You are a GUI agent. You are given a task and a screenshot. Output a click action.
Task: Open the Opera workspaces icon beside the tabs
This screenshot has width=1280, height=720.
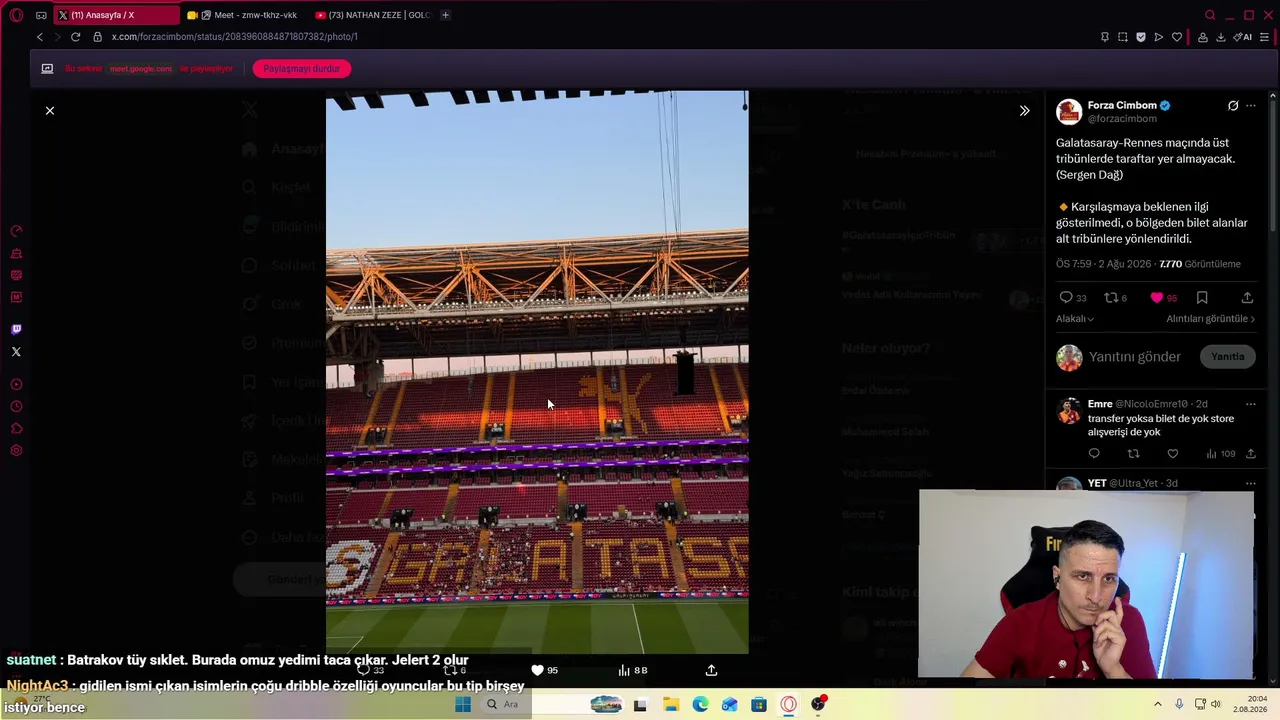[x=41, y=15]
